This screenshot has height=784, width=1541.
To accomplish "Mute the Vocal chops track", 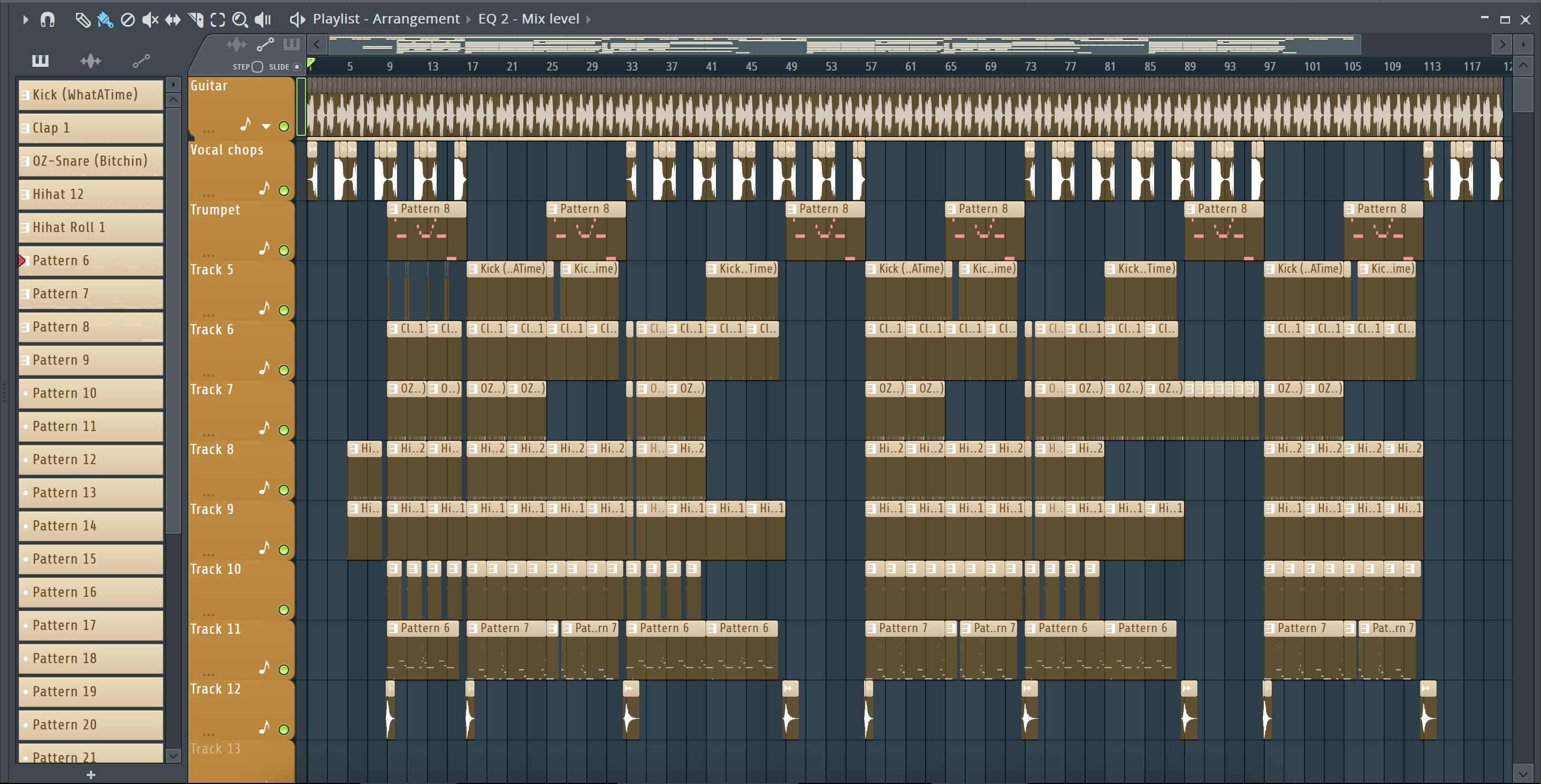I will pos(284,191).
